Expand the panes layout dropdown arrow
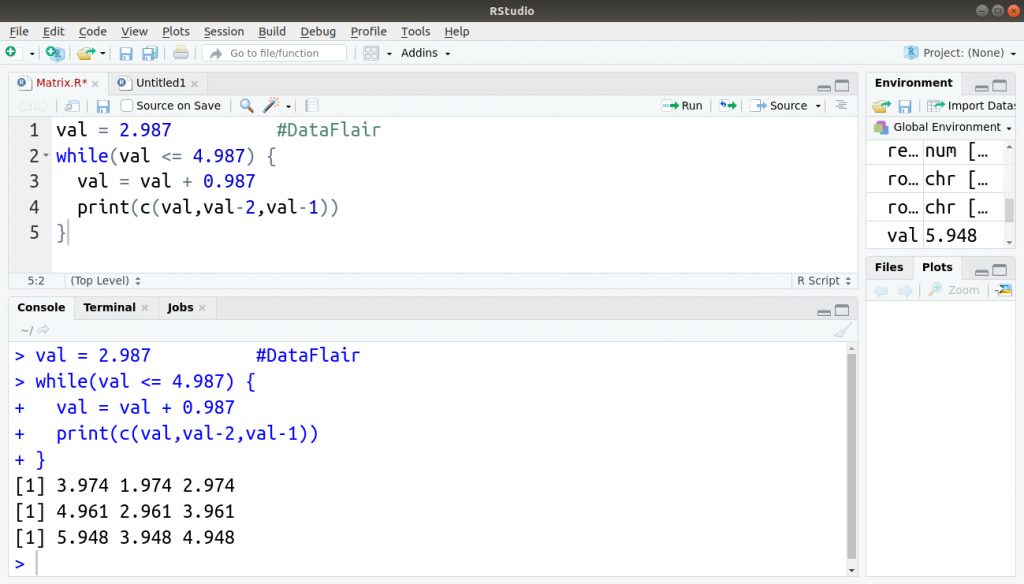1024x584 pixels. [389, 54]
